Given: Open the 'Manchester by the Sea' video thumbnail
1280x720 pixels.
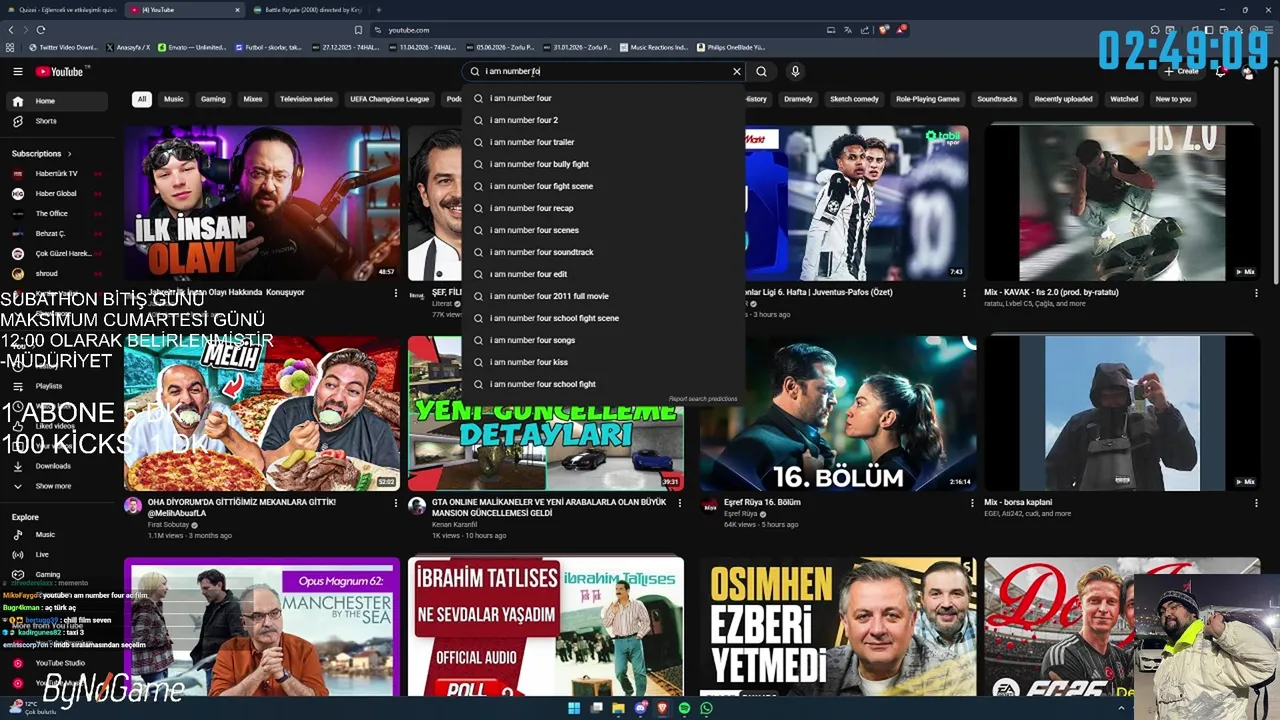Looking at the screenshot, I should tap(262, 627).
